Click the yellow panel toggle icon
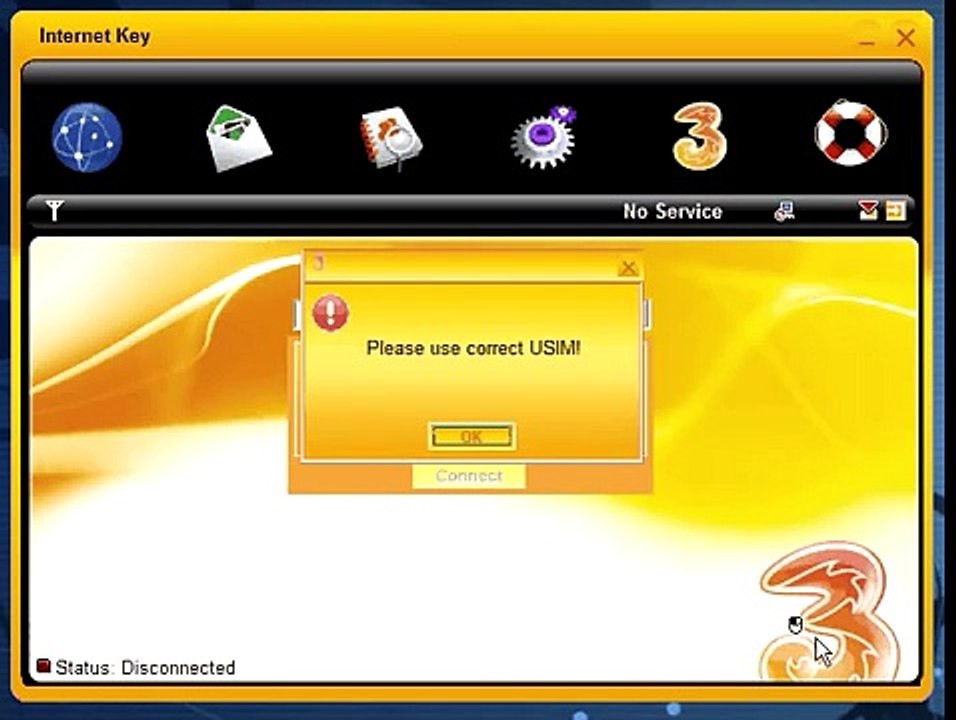Viewport: 956px width, 720px height. [x=896, y=211]
